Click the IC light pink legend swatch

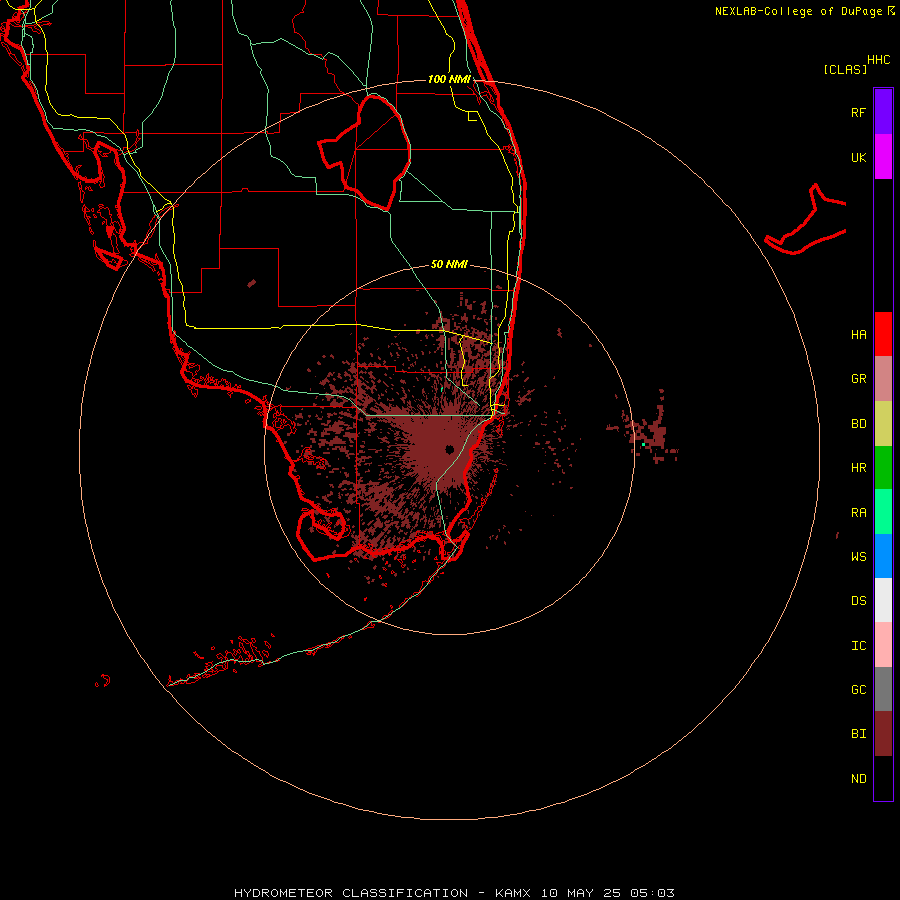[x=883, y=645]
